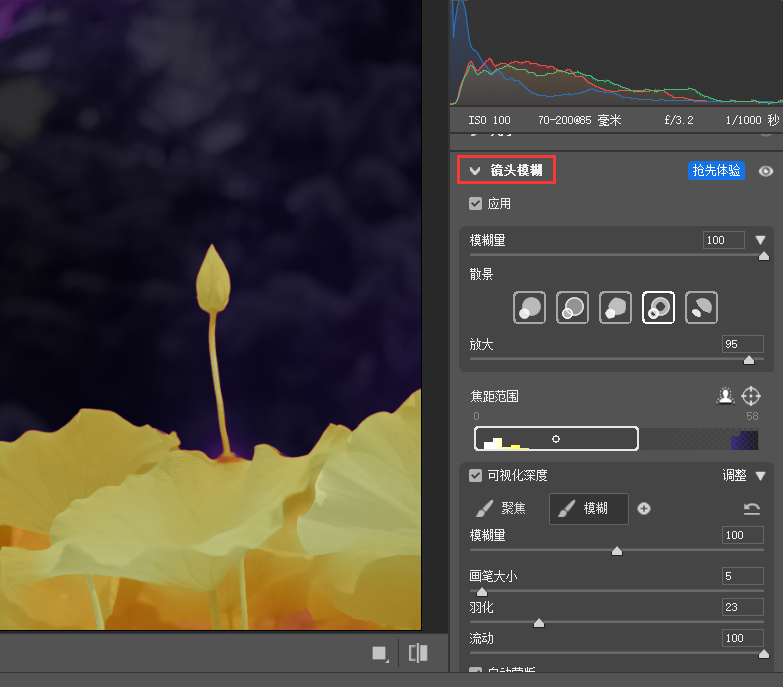Click the 放大 slider handle

point(749,360)
